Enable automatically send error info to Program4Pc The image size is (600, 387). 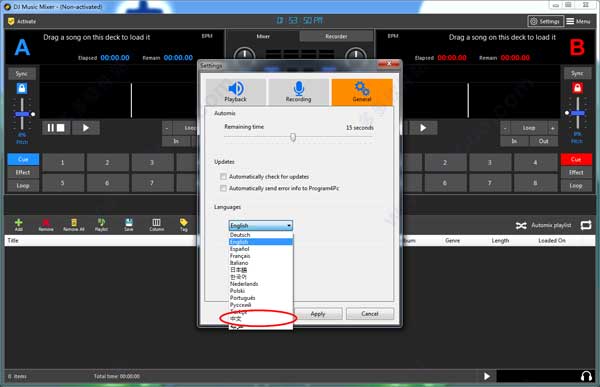(x=223, y=188)
